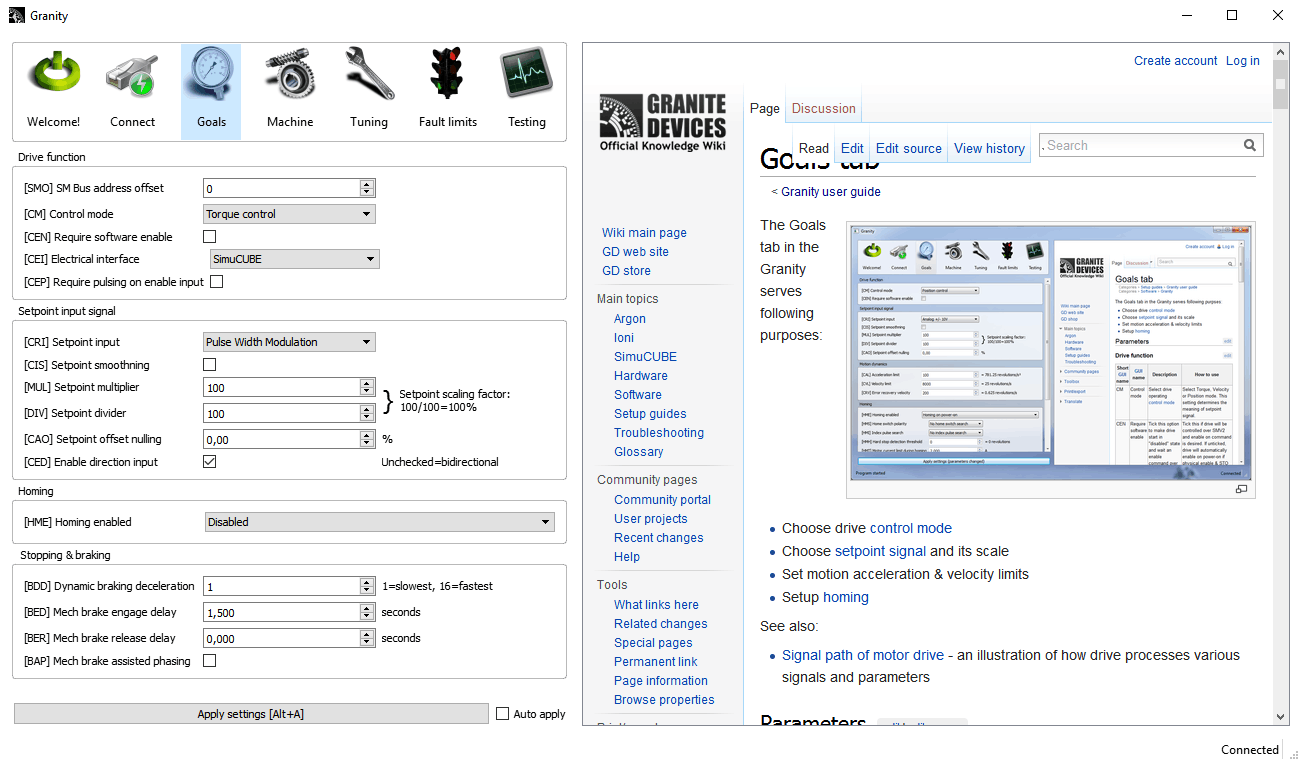Click the thumbnail enlarge icon
Screen dimensions: 1302x762
(x=1241, y=489)
